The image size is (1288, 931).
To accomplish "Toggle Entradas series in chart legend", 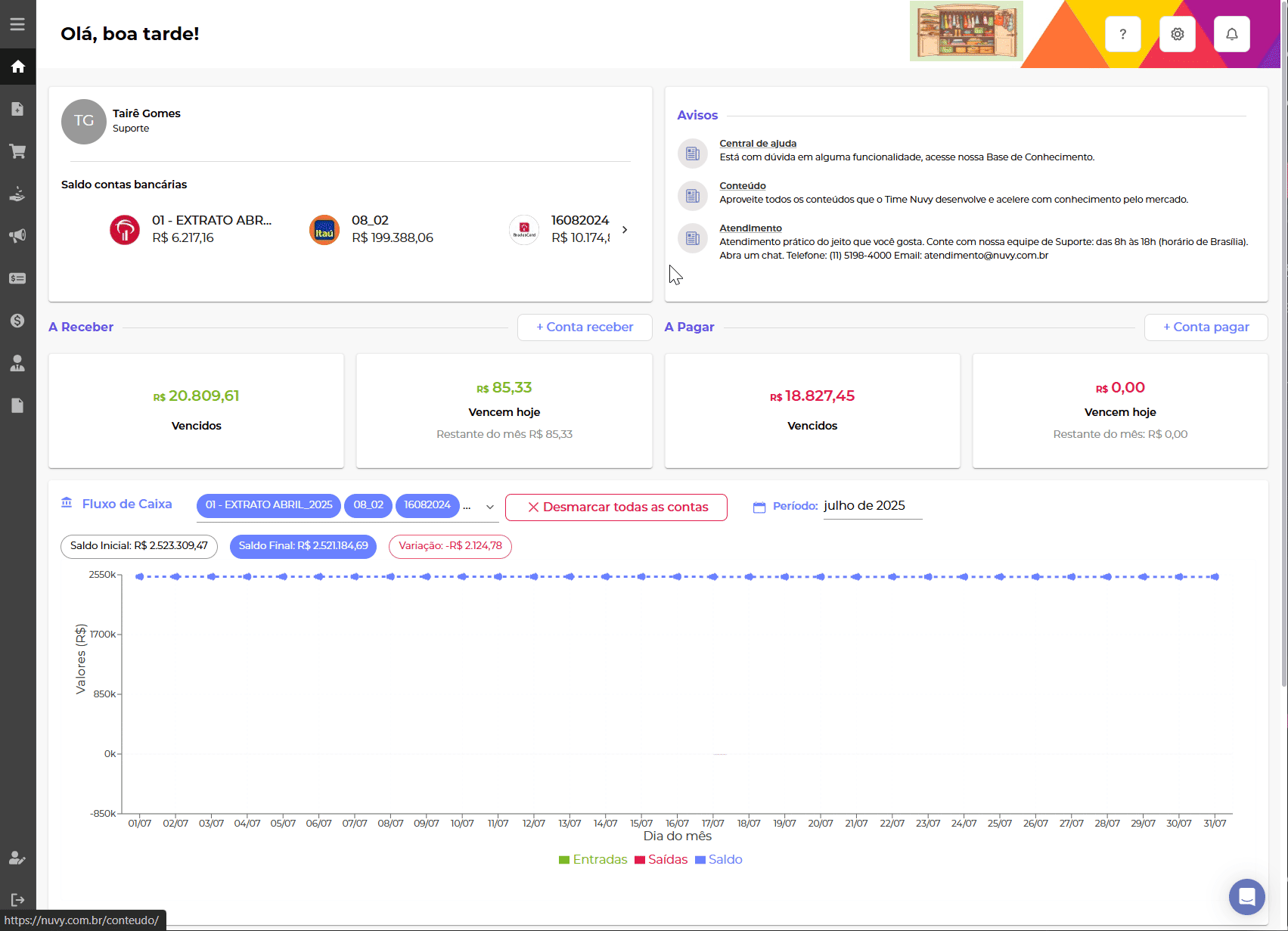I will [593, 860].
